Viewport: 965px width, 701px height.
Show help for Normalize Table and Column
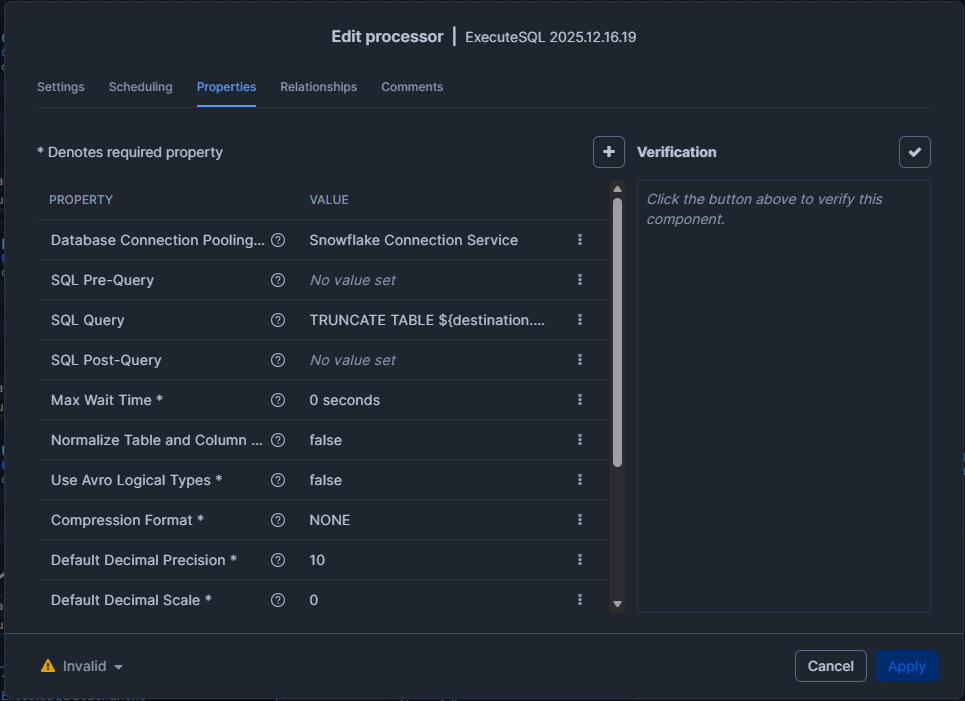(x=278, y=440)
